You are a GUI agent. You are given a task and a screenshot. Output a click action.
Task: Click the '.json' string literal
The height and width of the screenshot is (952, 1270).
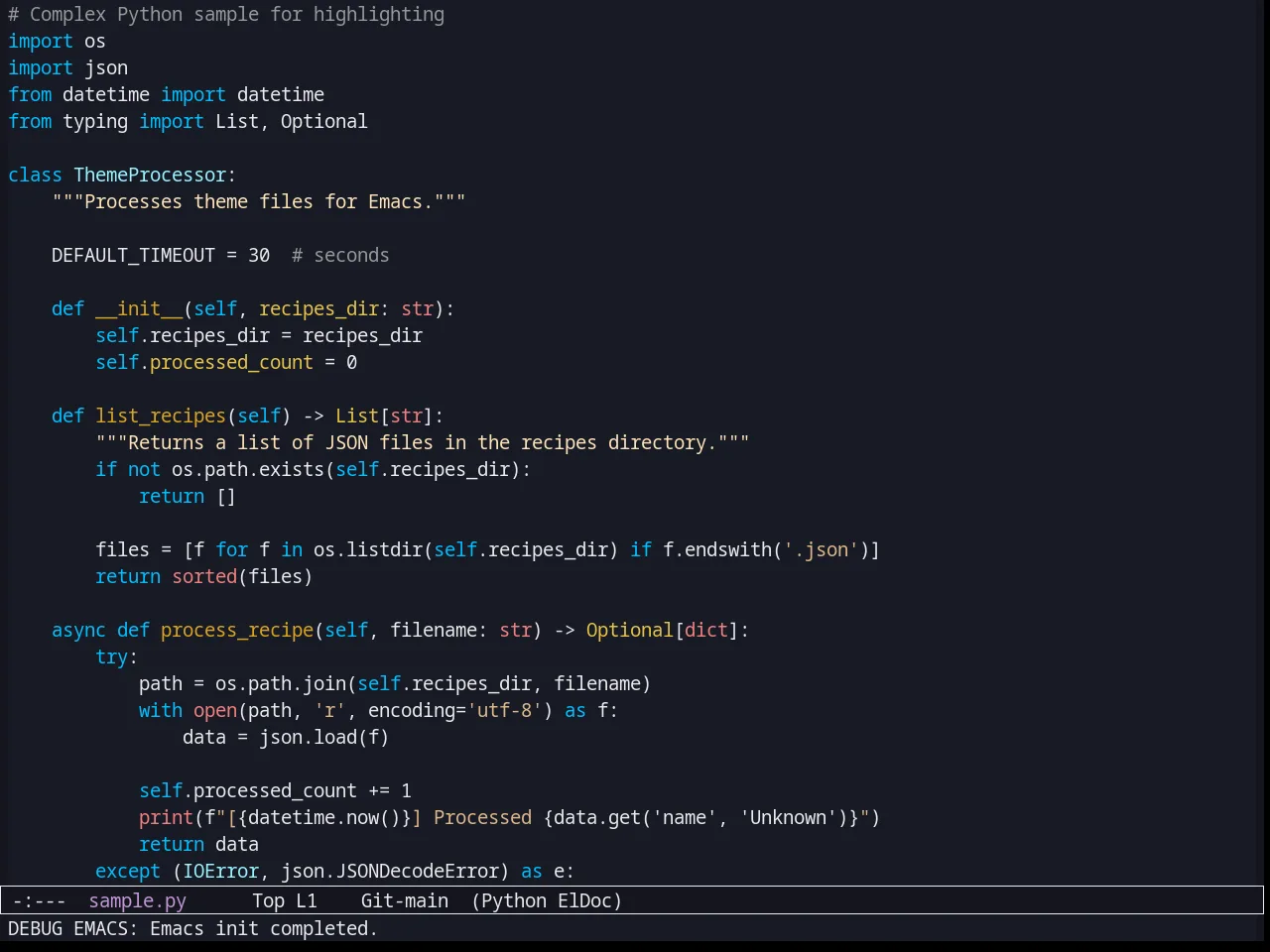pyautogui.click(x=821, y=549)
